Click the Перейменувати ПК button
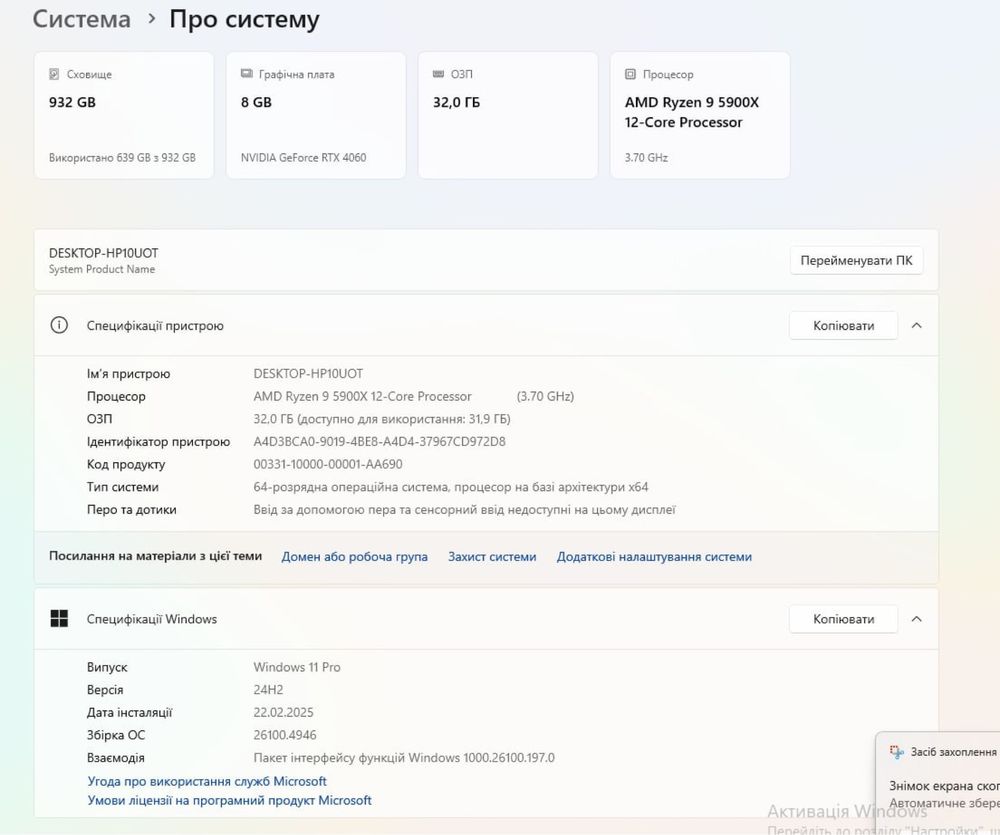 coord(856,260)
